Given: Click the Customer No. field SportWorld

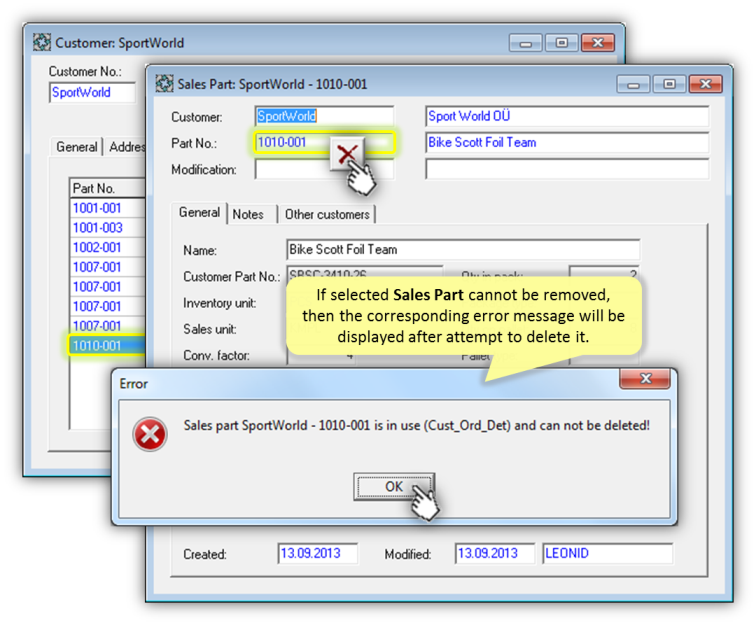Looking at the screenshot, I should tap(92, 93).
